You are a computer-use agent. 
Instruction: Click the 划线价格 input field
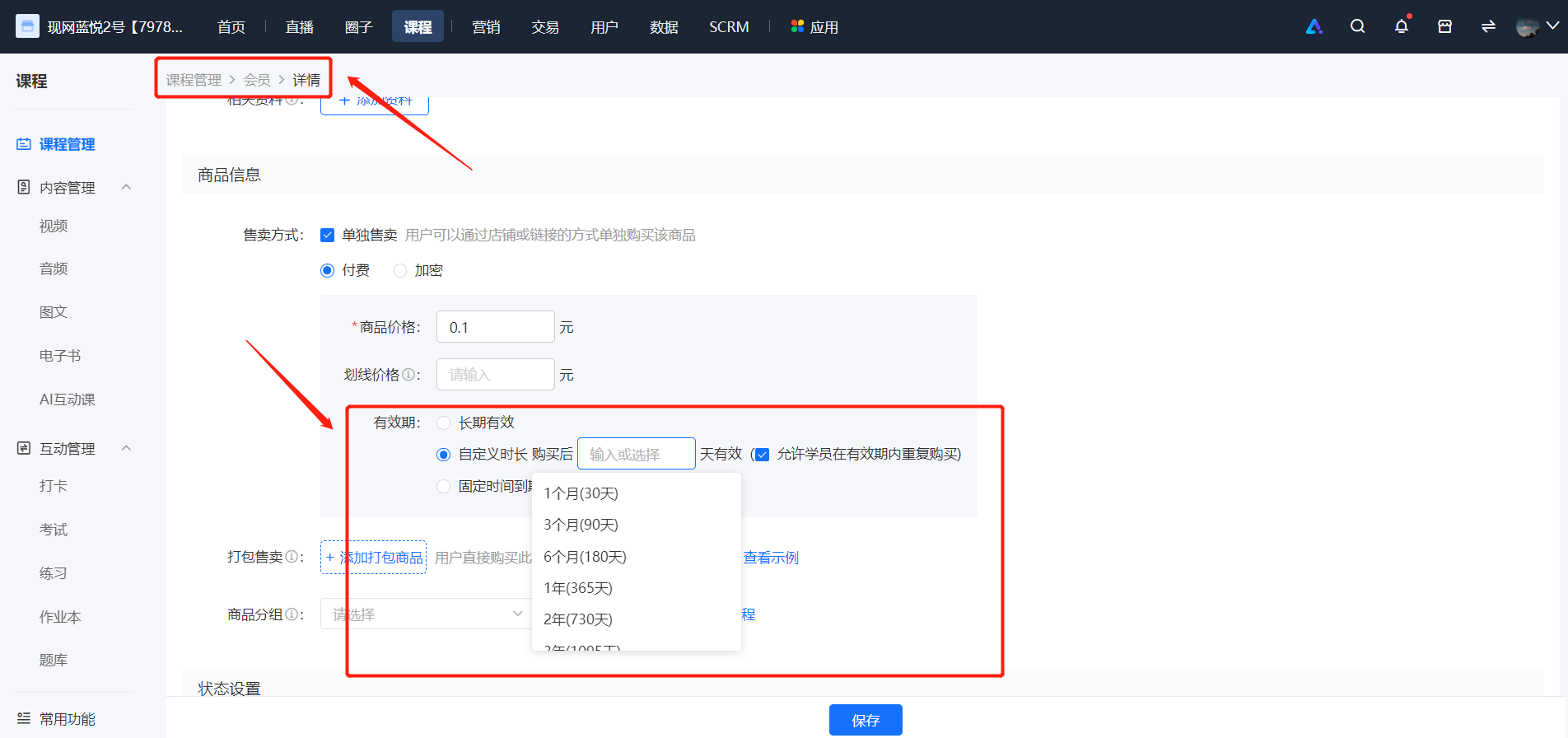tap(496, 375)
